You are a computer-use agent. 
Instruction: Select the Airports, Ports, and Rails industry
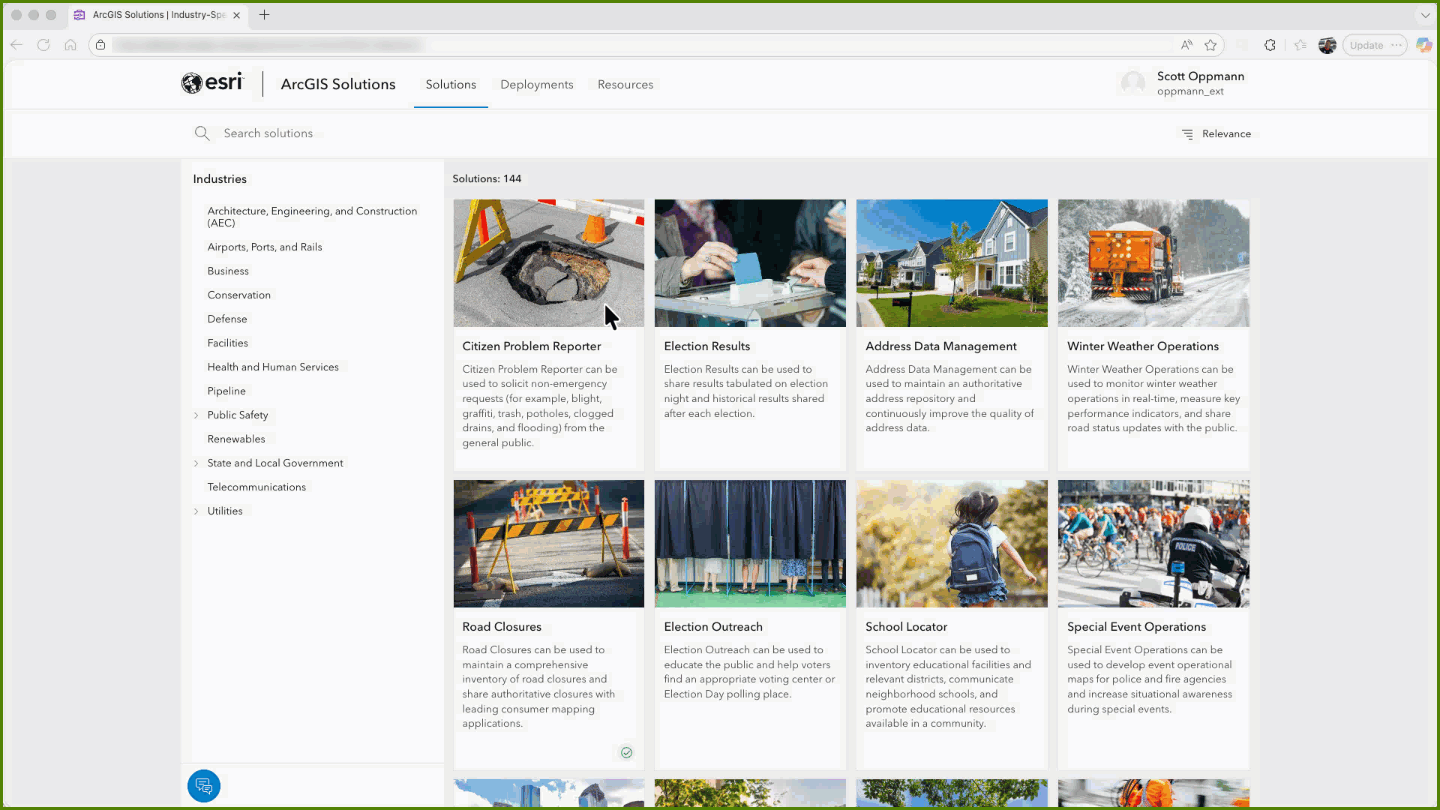click(265, 247)
